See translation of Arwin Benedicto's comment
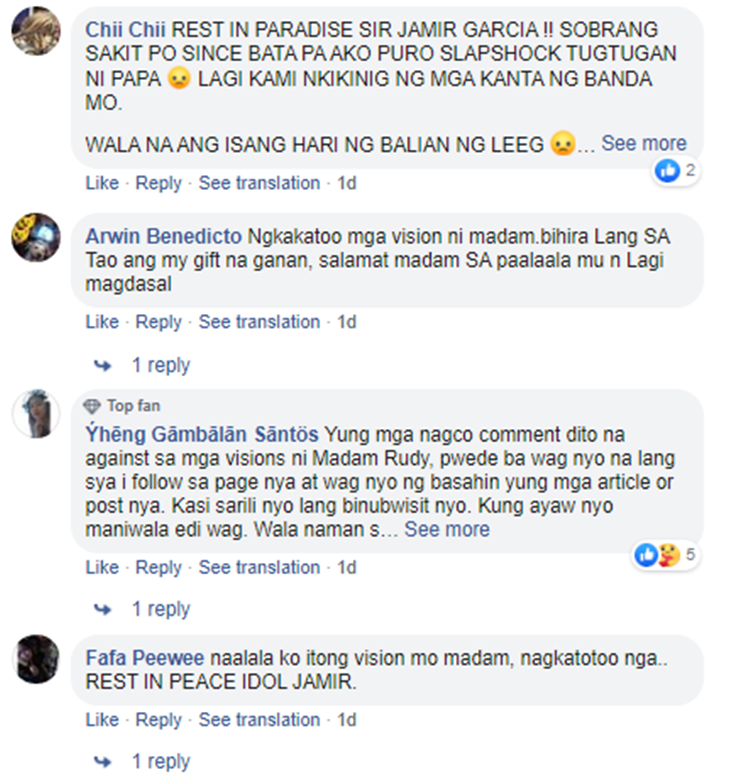 (259, 322)
